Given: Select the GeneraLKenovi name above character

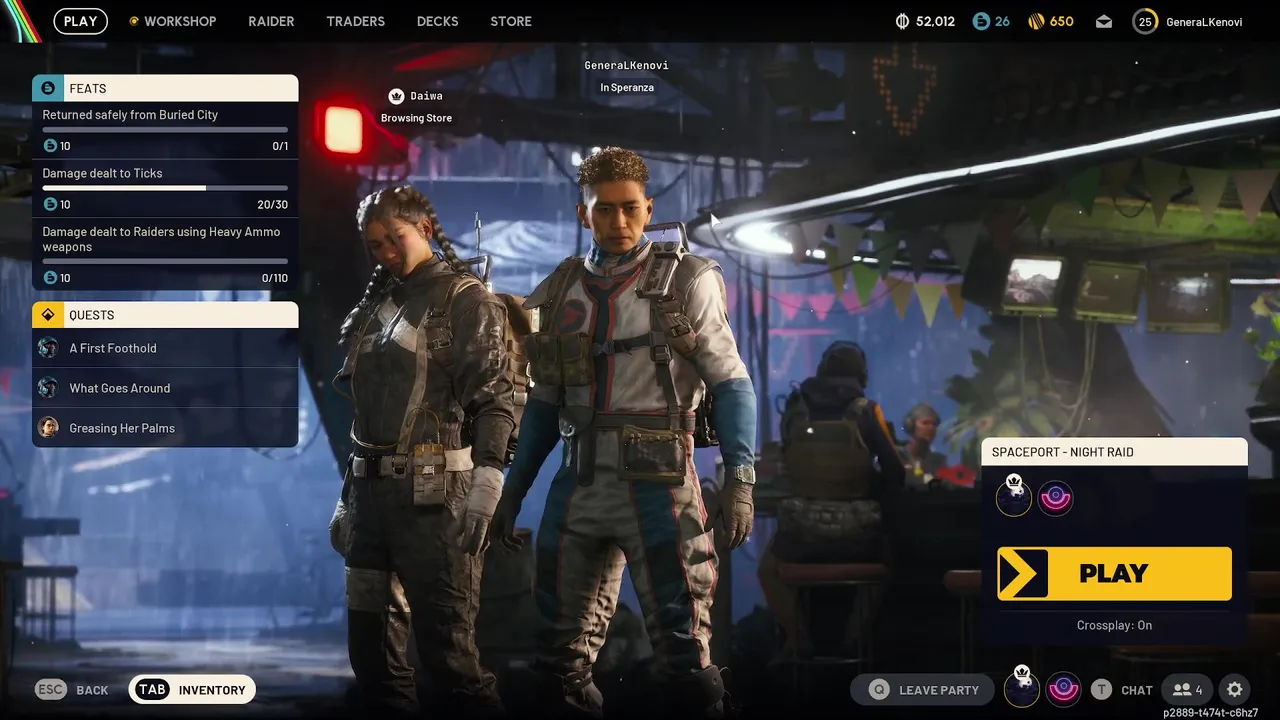Looking at the screenshot, I should click(x=626, y=66).
